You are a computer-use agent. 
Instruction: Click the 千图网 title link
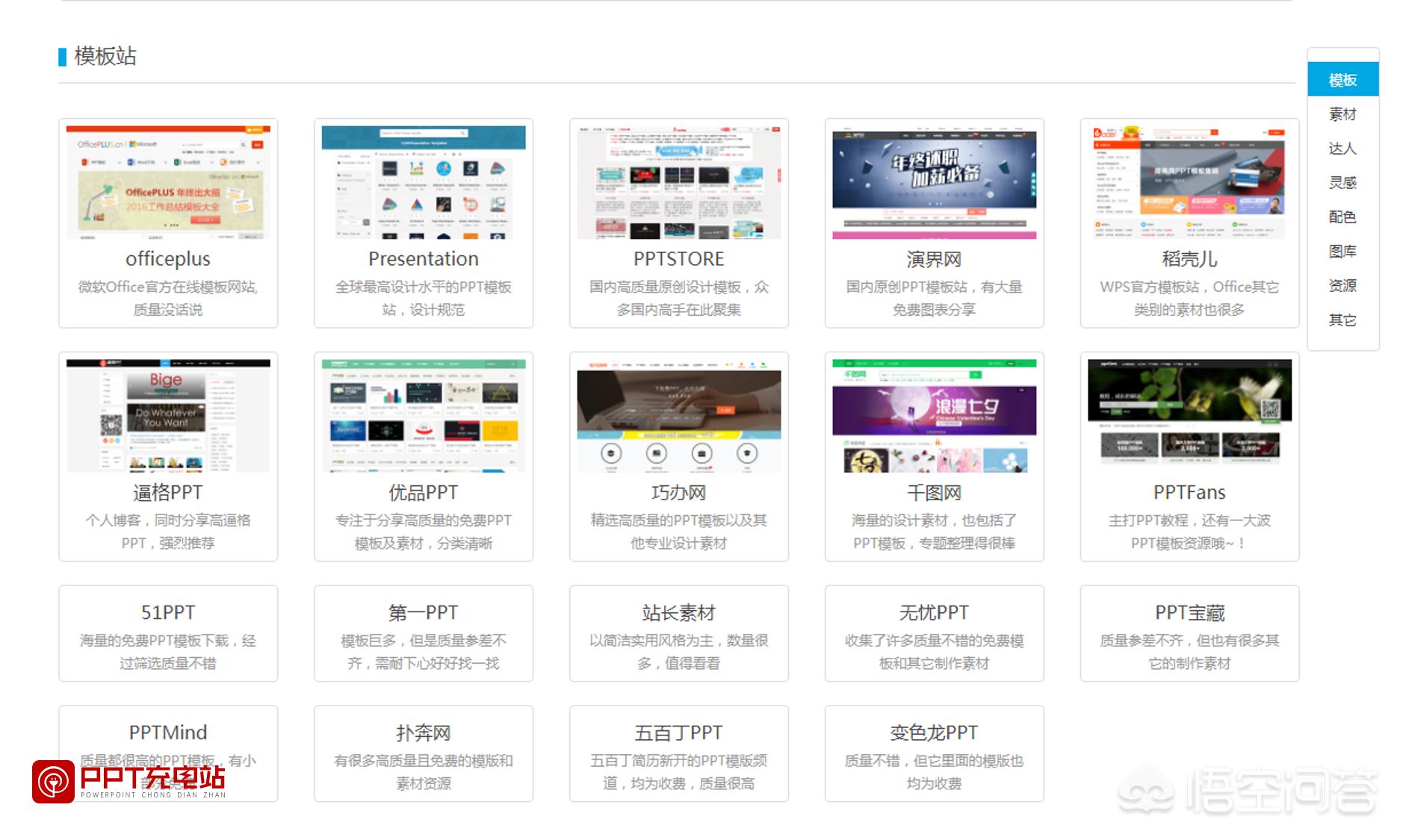click(x=935, y=493)
